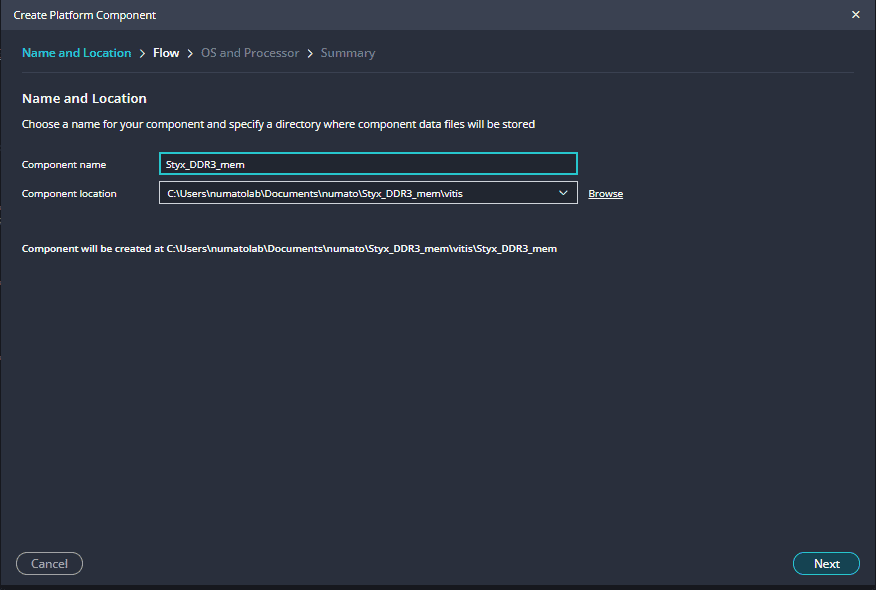876x590 pixels.
Task: Switch to the Summary step
Action: (x=348, y=53)
